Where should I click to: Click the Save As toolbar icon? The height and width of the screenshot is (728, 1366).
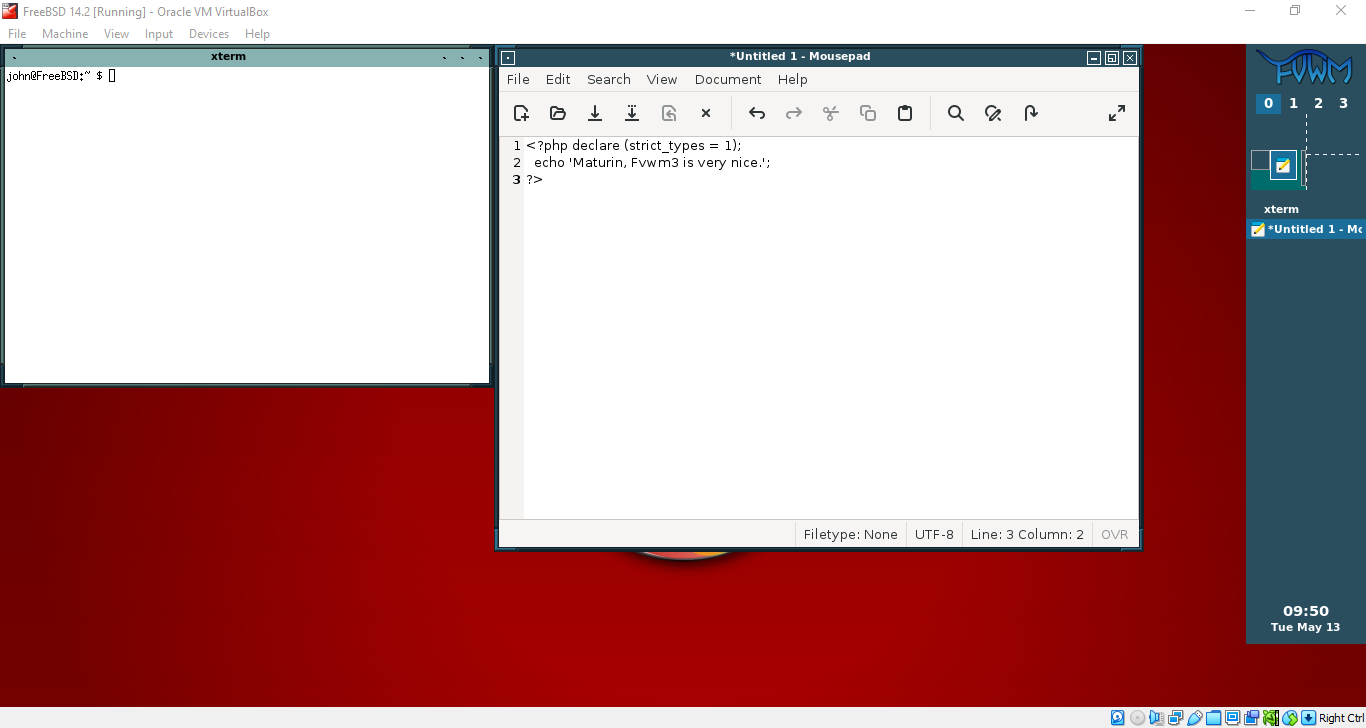point(632,114)
